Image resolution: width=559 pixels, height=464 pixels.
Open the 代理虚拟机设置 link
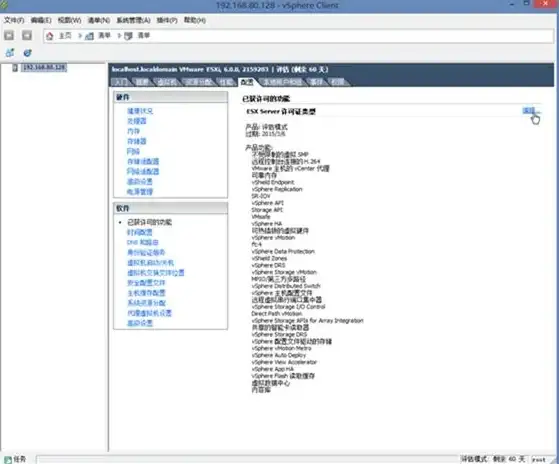[x=149, y=313]
